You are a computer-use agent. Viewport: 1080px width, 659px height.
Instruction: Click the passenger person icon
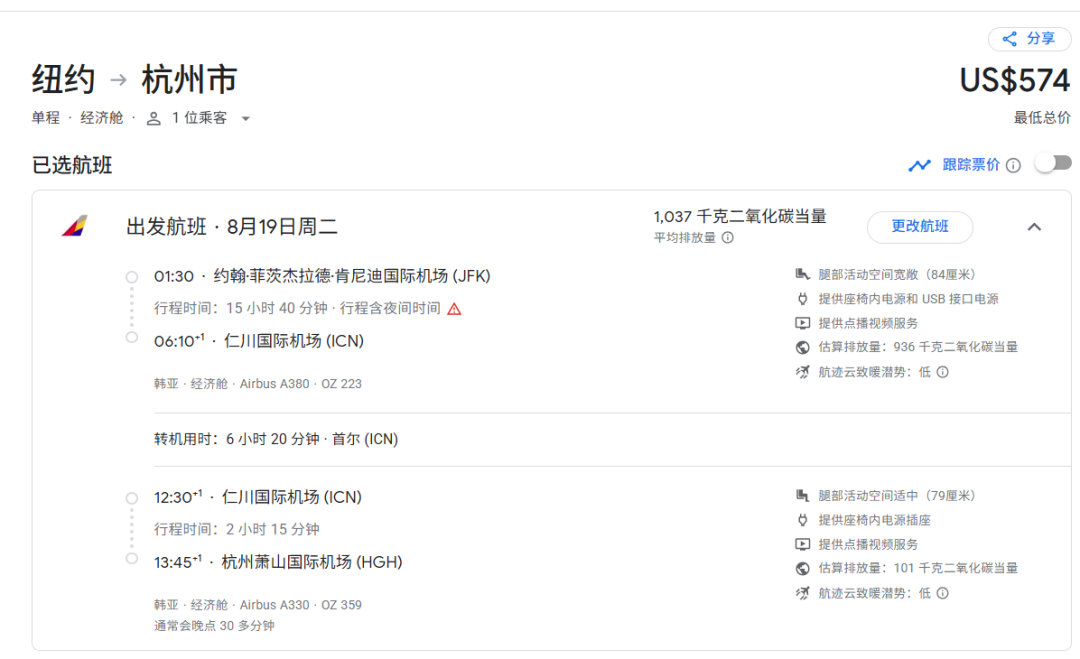click(x=153, y=119)
